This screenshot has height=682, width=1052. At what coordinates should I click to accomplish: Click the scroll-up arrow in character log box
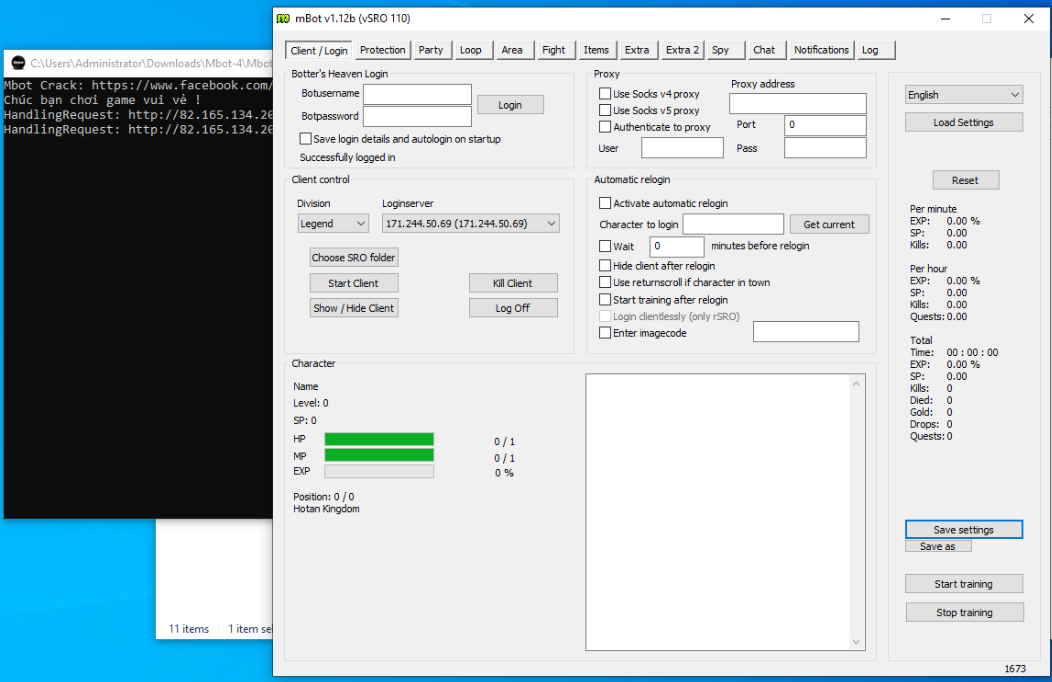pyautogui.click(x=856, y=384)
